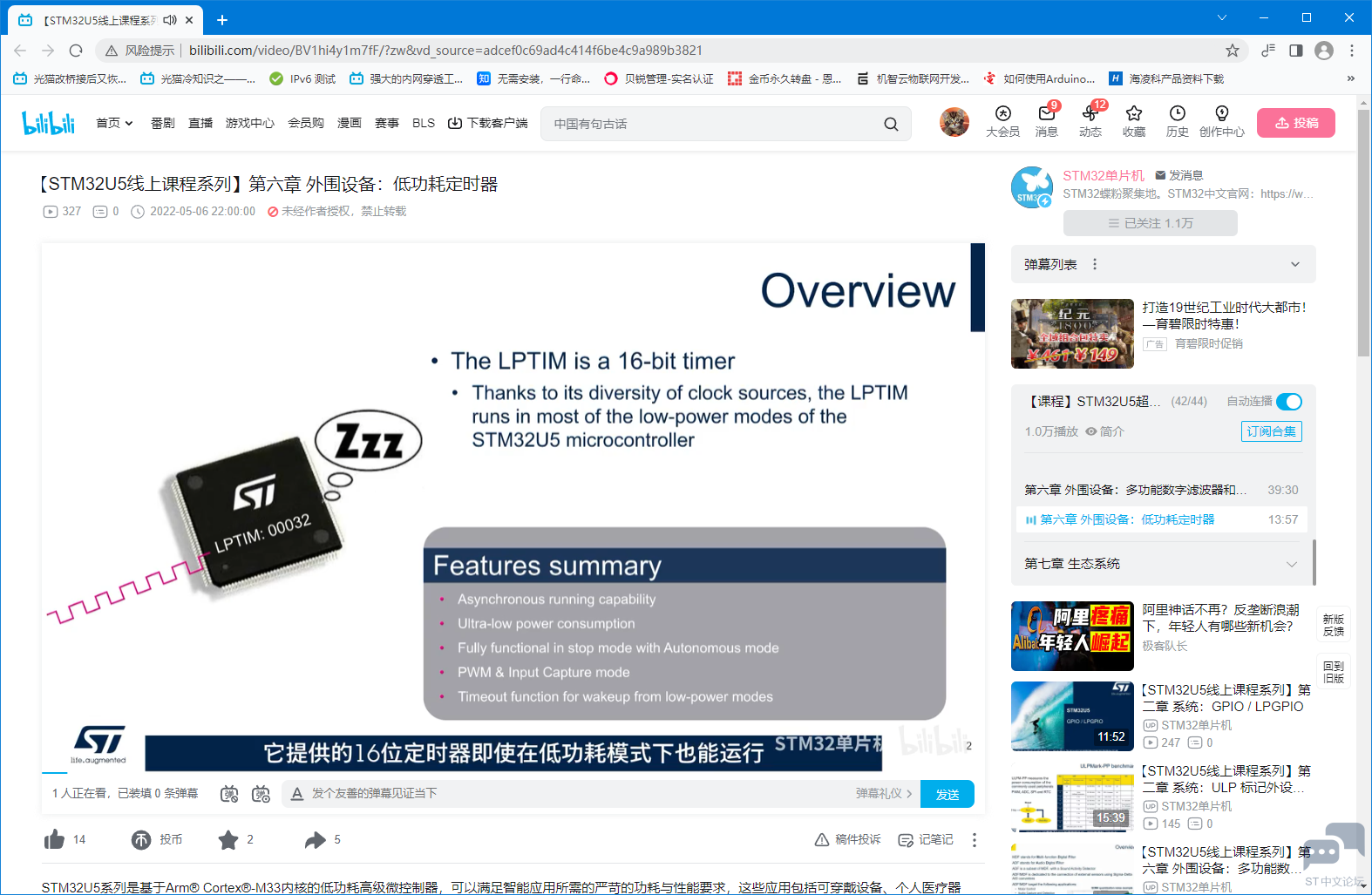Open tab search dropdown in title bar

(x=1222, y=17)
